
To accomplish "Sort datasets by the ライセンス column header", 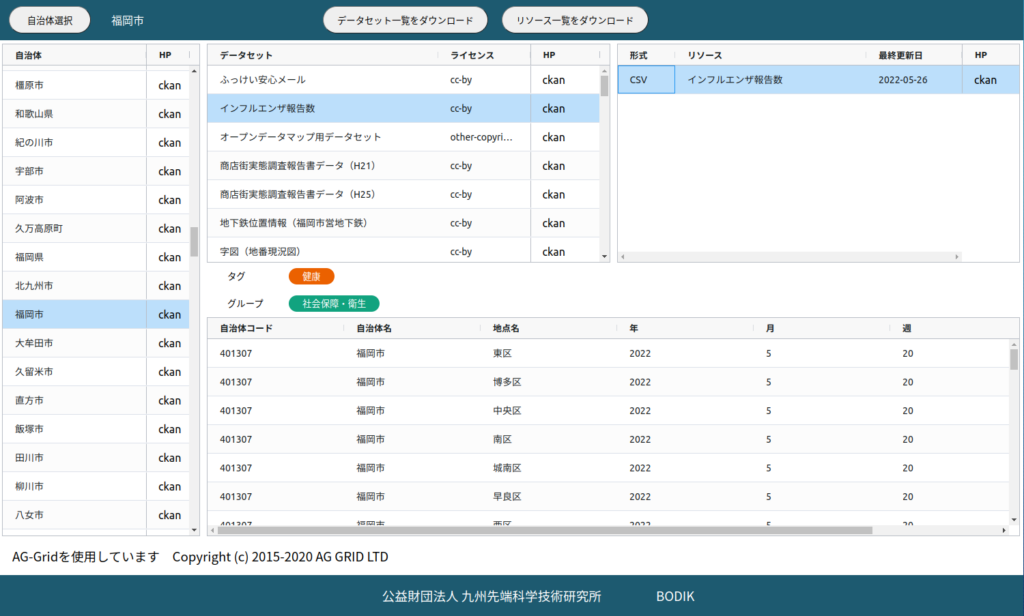I will (472, 55).
